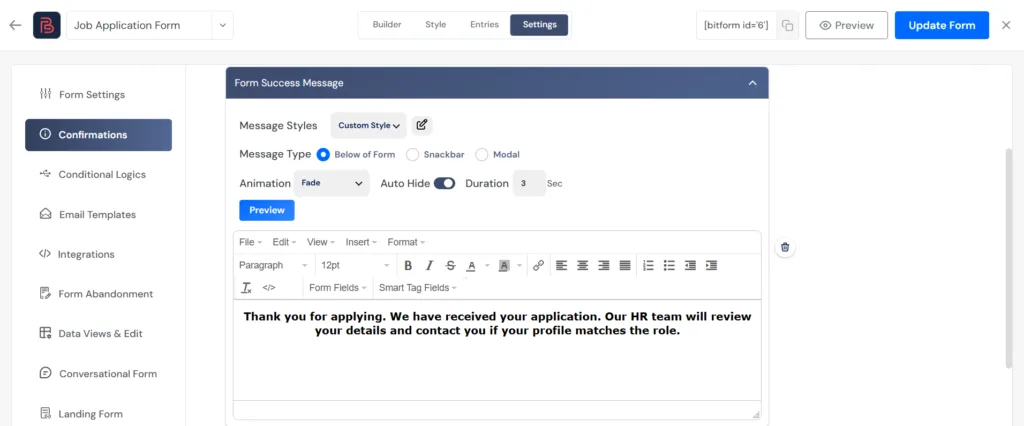The height and width of the screenshot is (426, 1024).
Task: Justify the text
Action: coord(625,265)
